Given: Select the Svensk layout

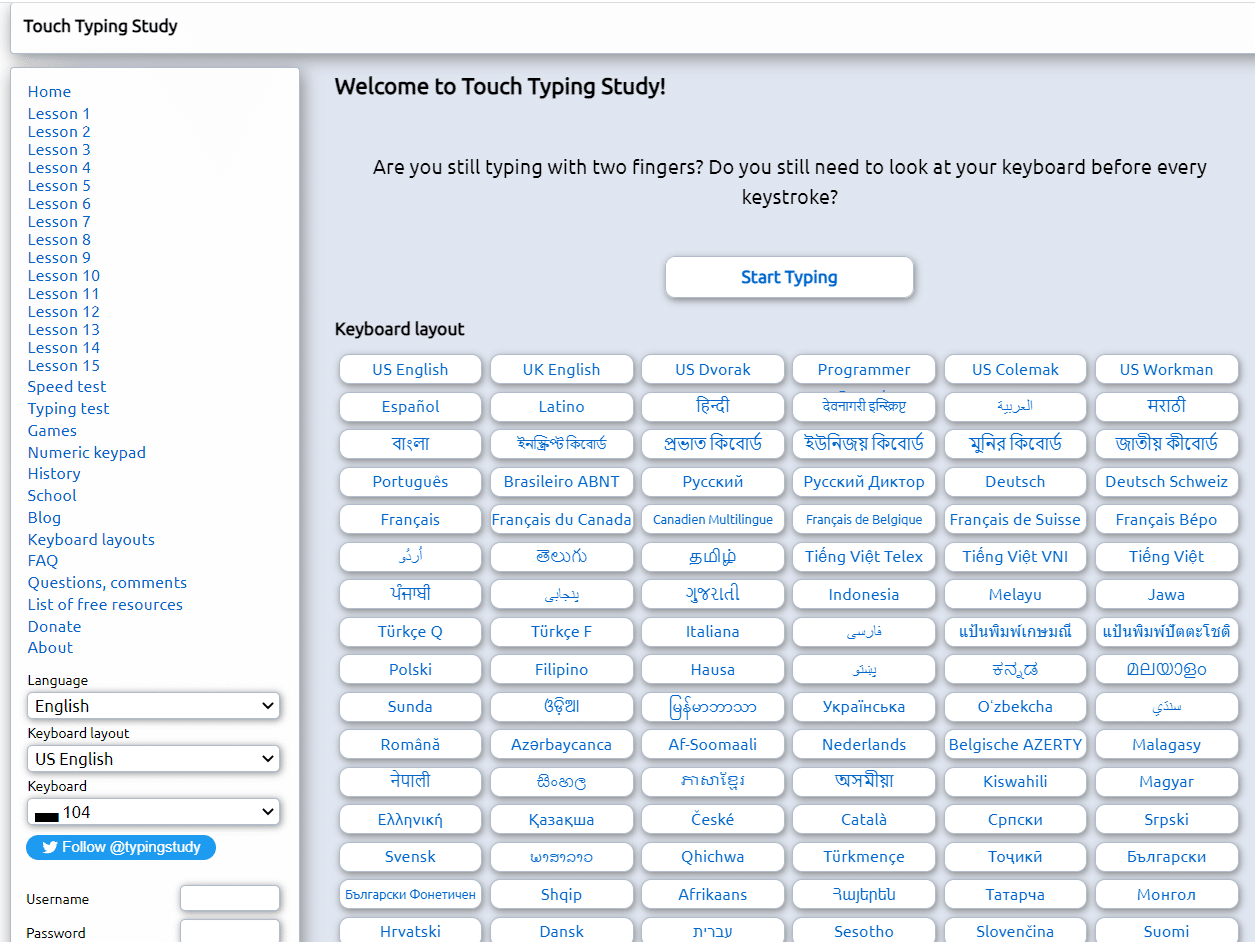Looking at the screenshot, I should coord(410,857).
